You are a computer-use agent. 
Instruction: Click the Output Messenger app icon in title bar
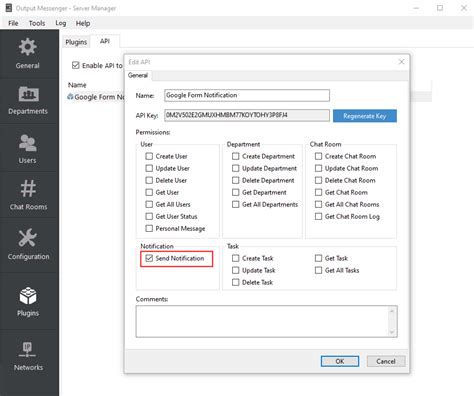(x=8, y=8)
